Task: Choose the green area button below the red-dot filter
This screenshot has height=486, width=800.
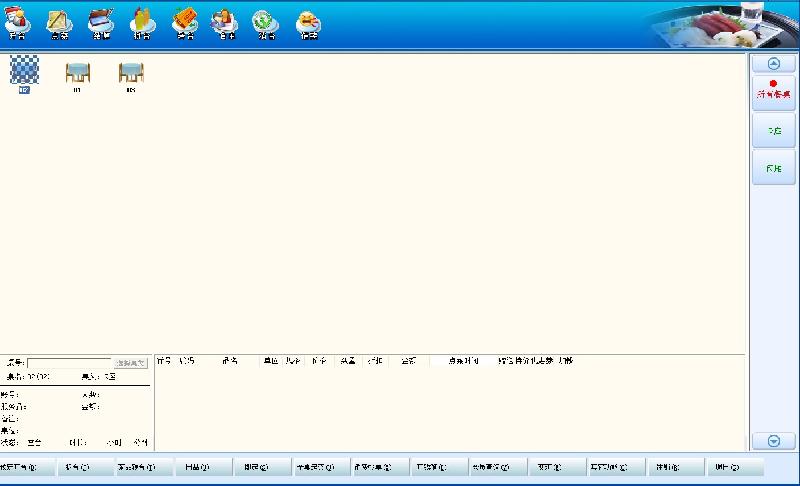Action: pos(773,131)
